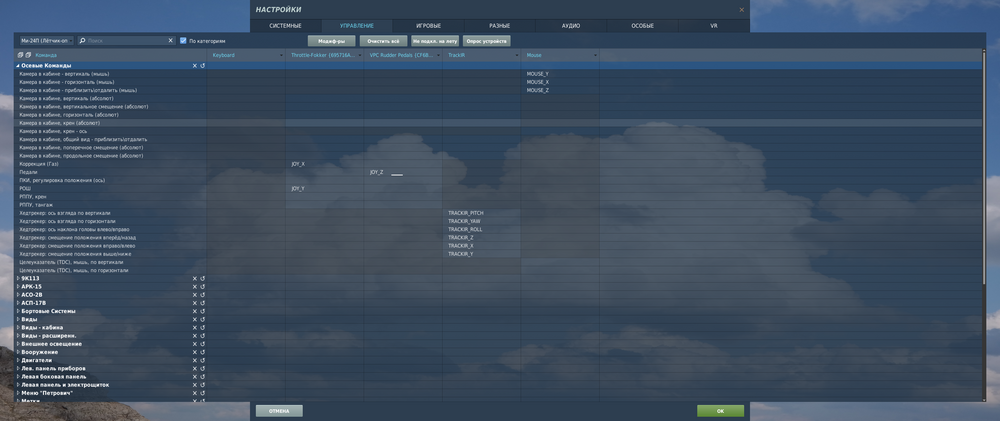This screenshot has width=1000, height=421.
Task: Clear bindings for Виды category
Action: [x=195, y=320]
